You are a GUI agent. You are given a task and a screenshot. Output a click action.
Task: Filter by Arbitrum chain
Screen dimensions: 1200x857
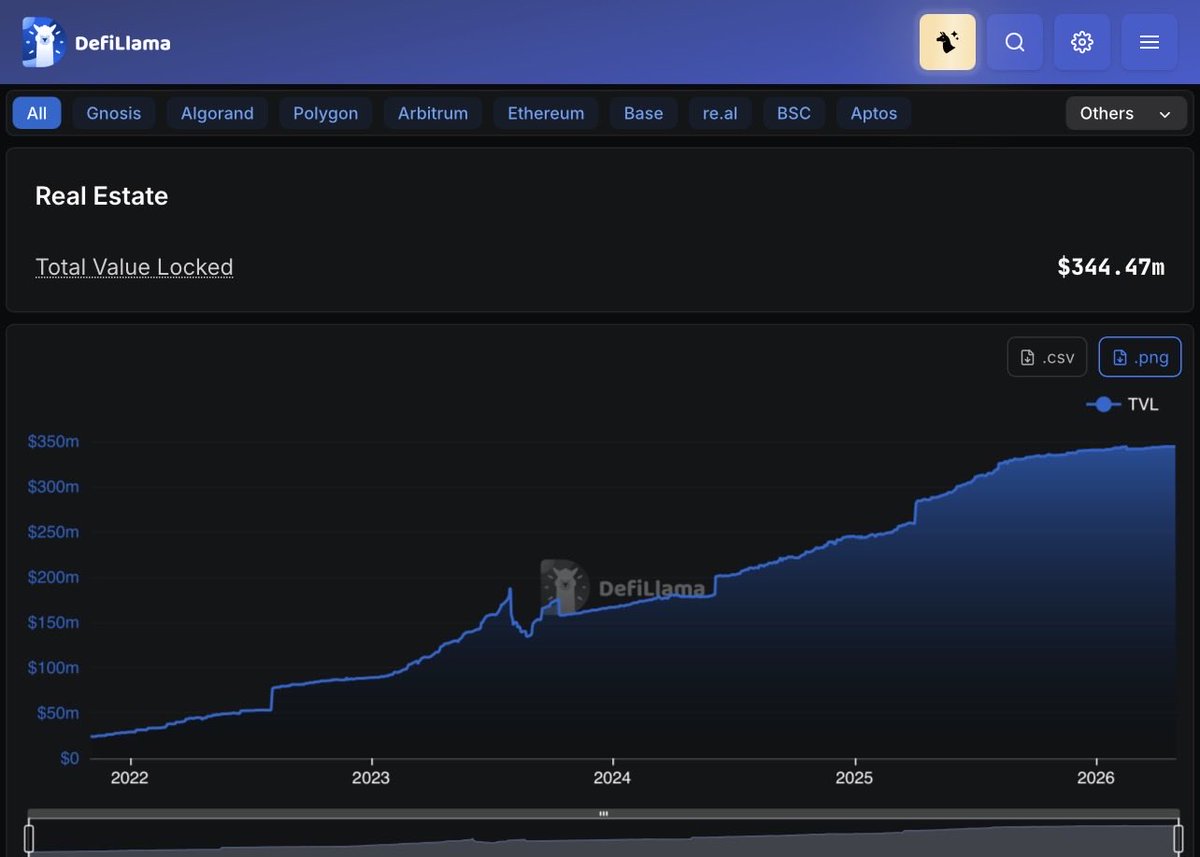433,113
